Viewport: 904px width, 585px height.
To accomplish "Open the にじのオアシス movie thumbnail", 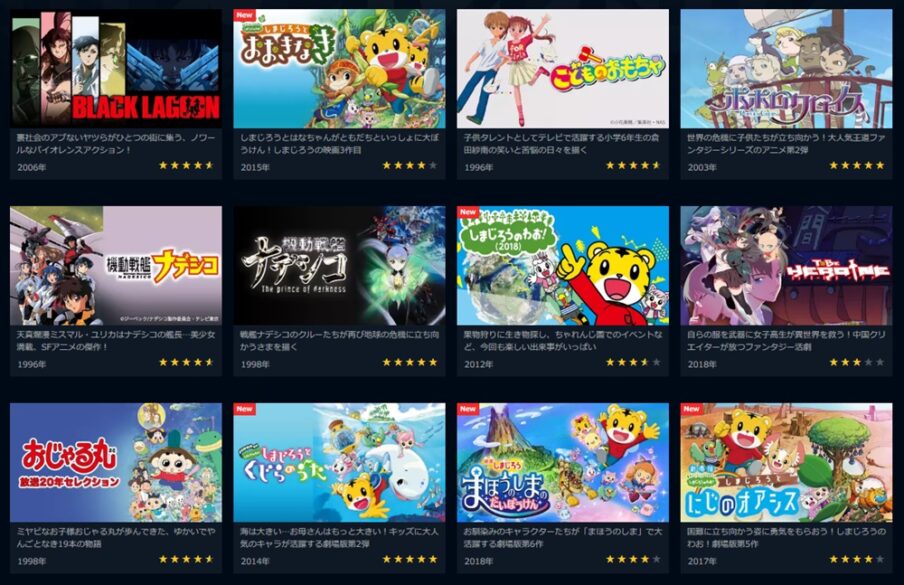I will (786, 463).
